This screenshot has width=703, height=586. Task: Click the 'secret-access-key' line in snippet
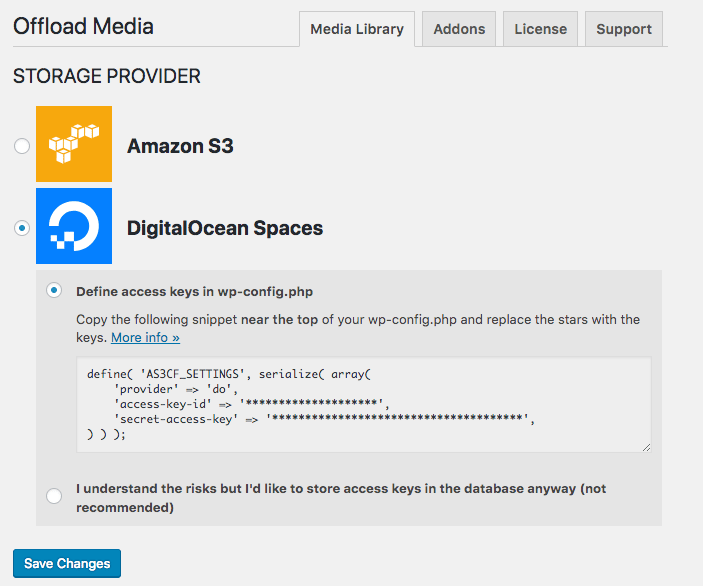tap(325, 419)
